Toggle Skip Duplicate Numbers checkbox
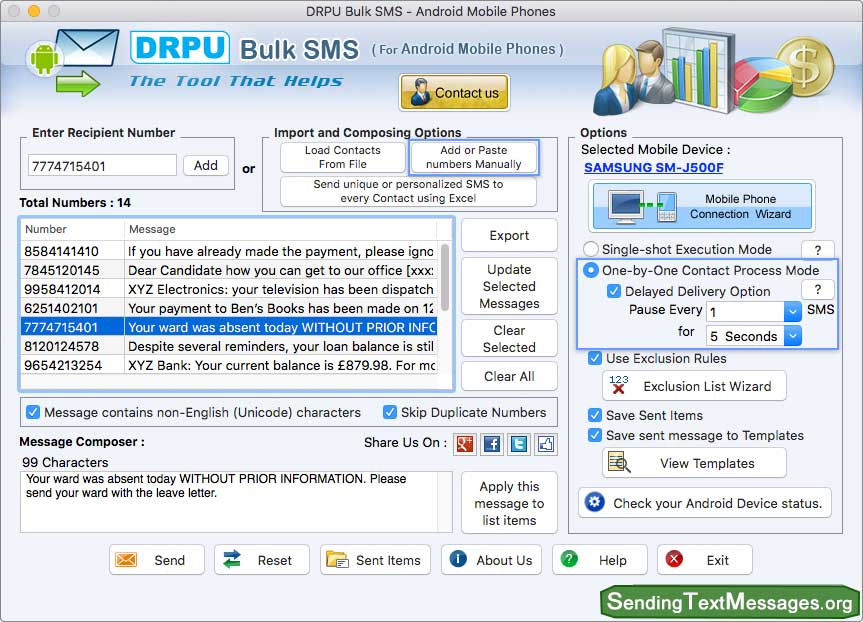This screenshot has width=863, height=622. 390,412
